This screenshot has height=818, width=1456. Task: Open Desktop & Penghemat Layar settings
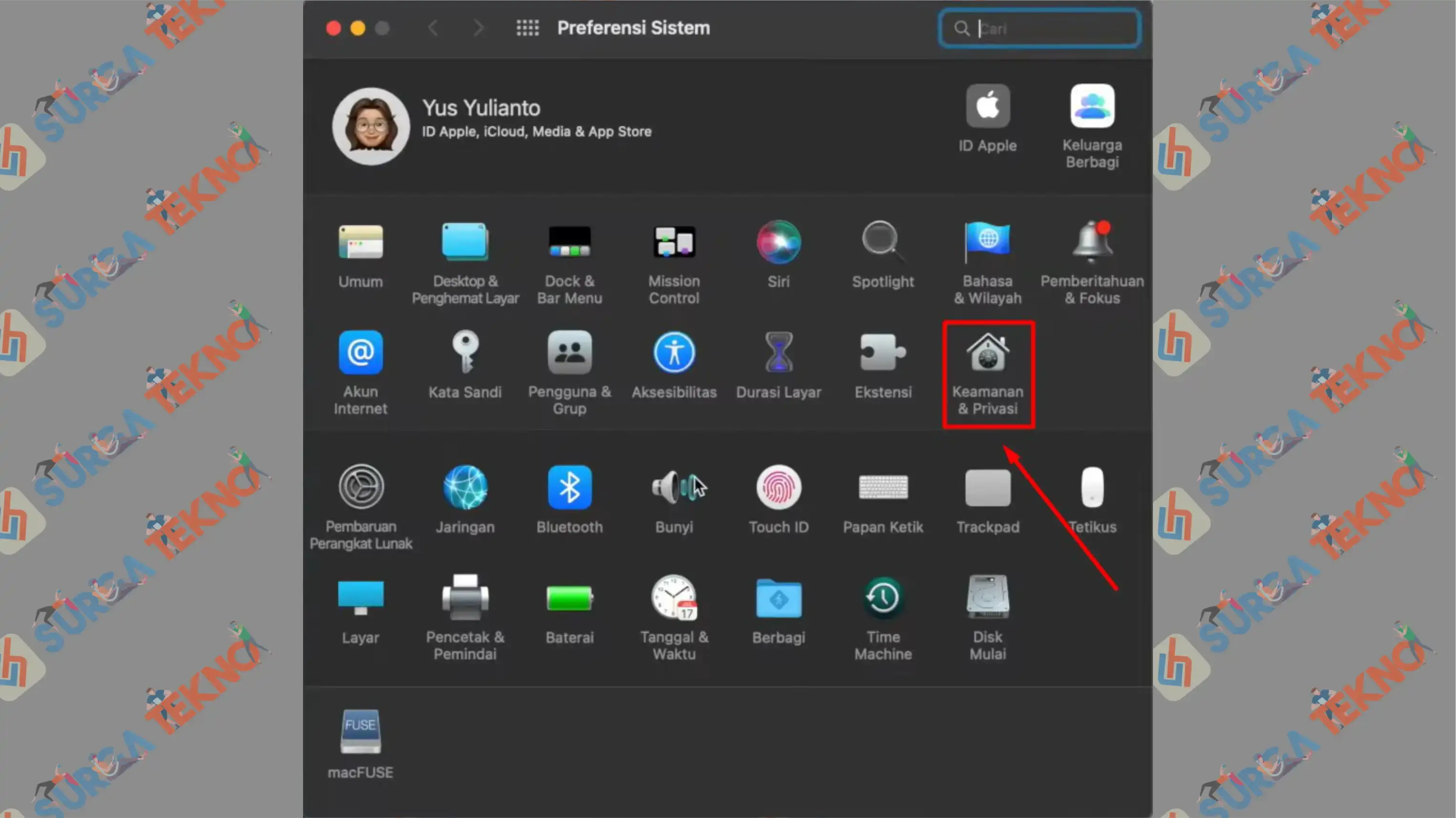pos(465,242)
